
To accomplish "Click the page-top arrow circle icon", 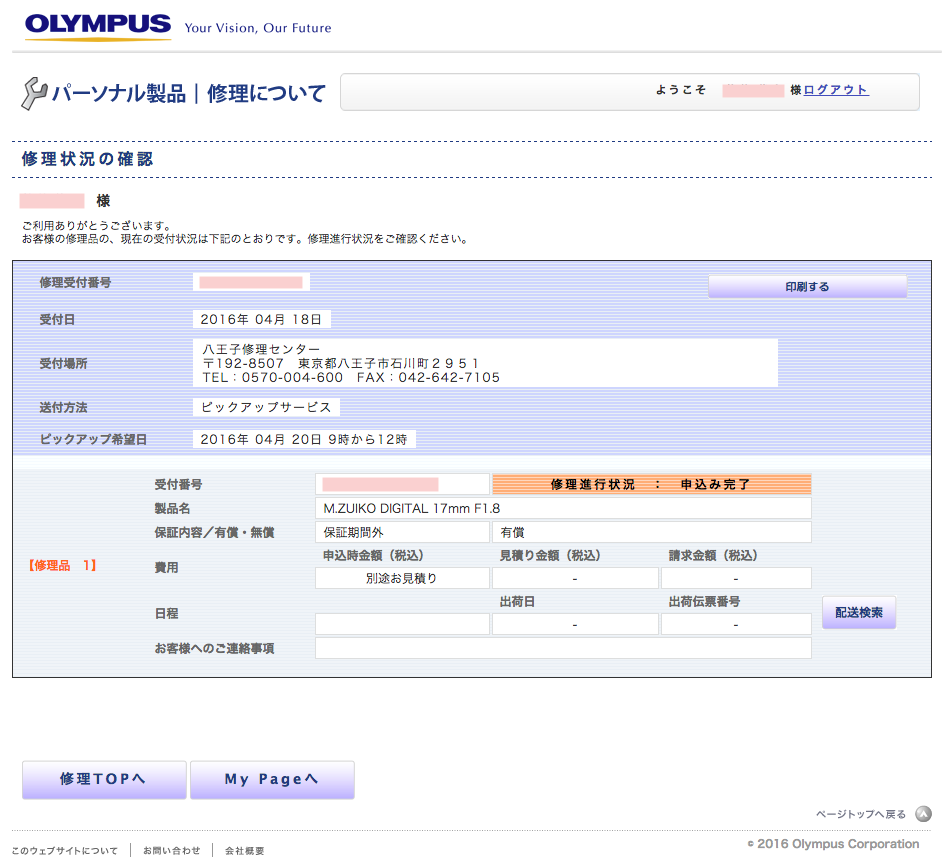I will (x=923, y=814).
